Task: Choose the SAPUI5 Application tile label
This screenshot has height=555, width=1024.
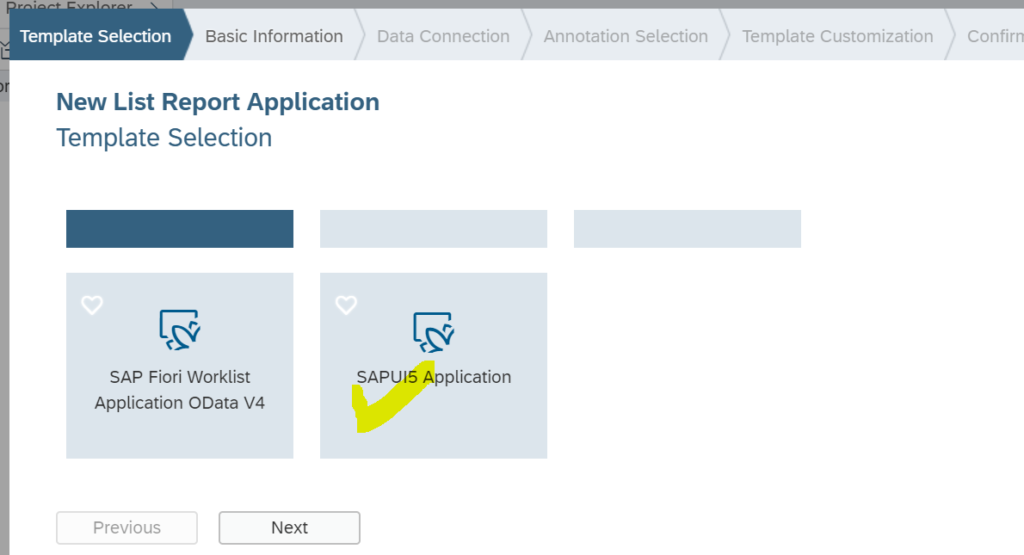Action: tap(434, 377)
